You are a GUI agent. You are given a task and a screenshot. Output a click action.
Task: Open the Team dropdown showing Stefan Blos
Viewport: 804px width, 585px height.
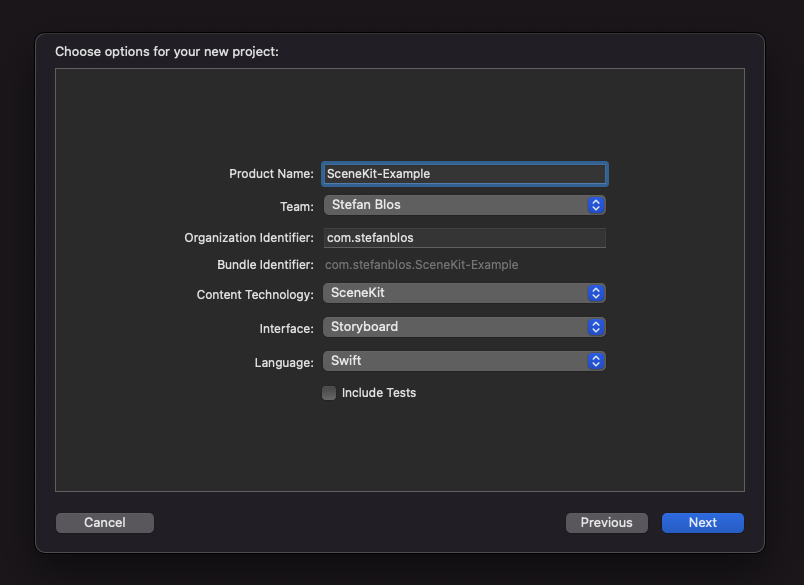coord(465,206)
